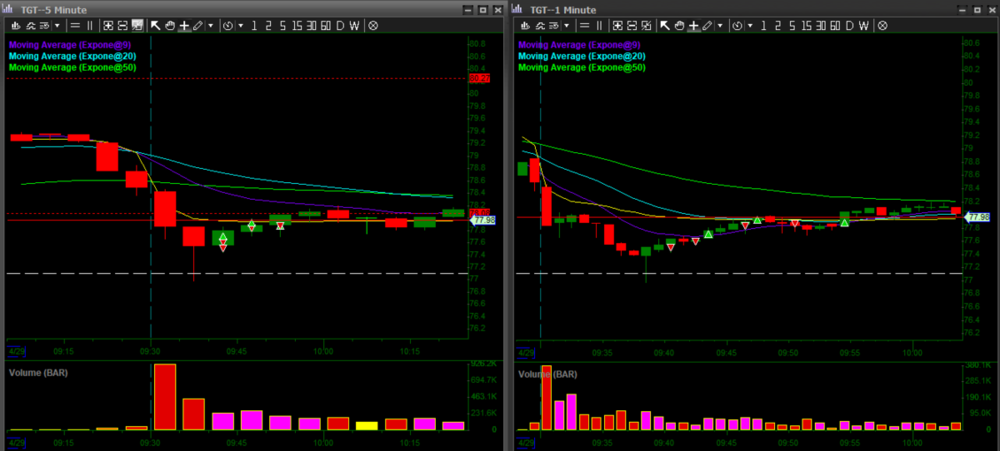1000x451 pixels.
Task: Enable the crosshair cursor in 1 Minute chart
Action: click(x=693, y=25)
